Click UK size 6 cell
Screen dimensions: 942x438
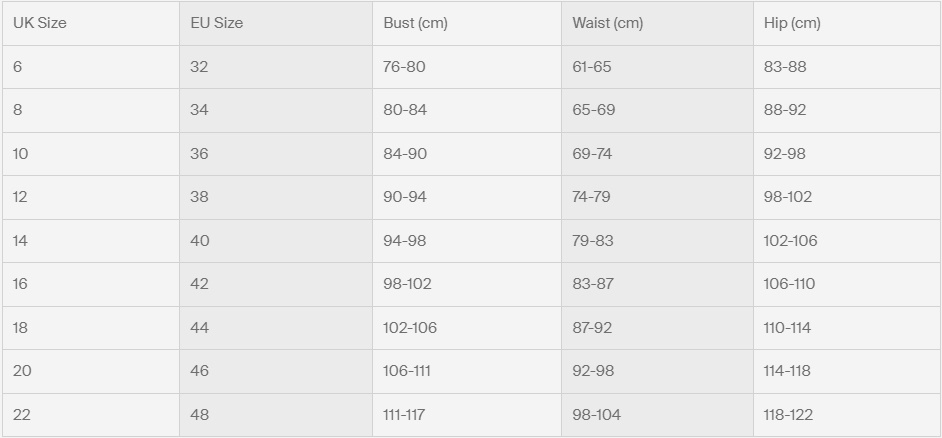coord(17,67)
